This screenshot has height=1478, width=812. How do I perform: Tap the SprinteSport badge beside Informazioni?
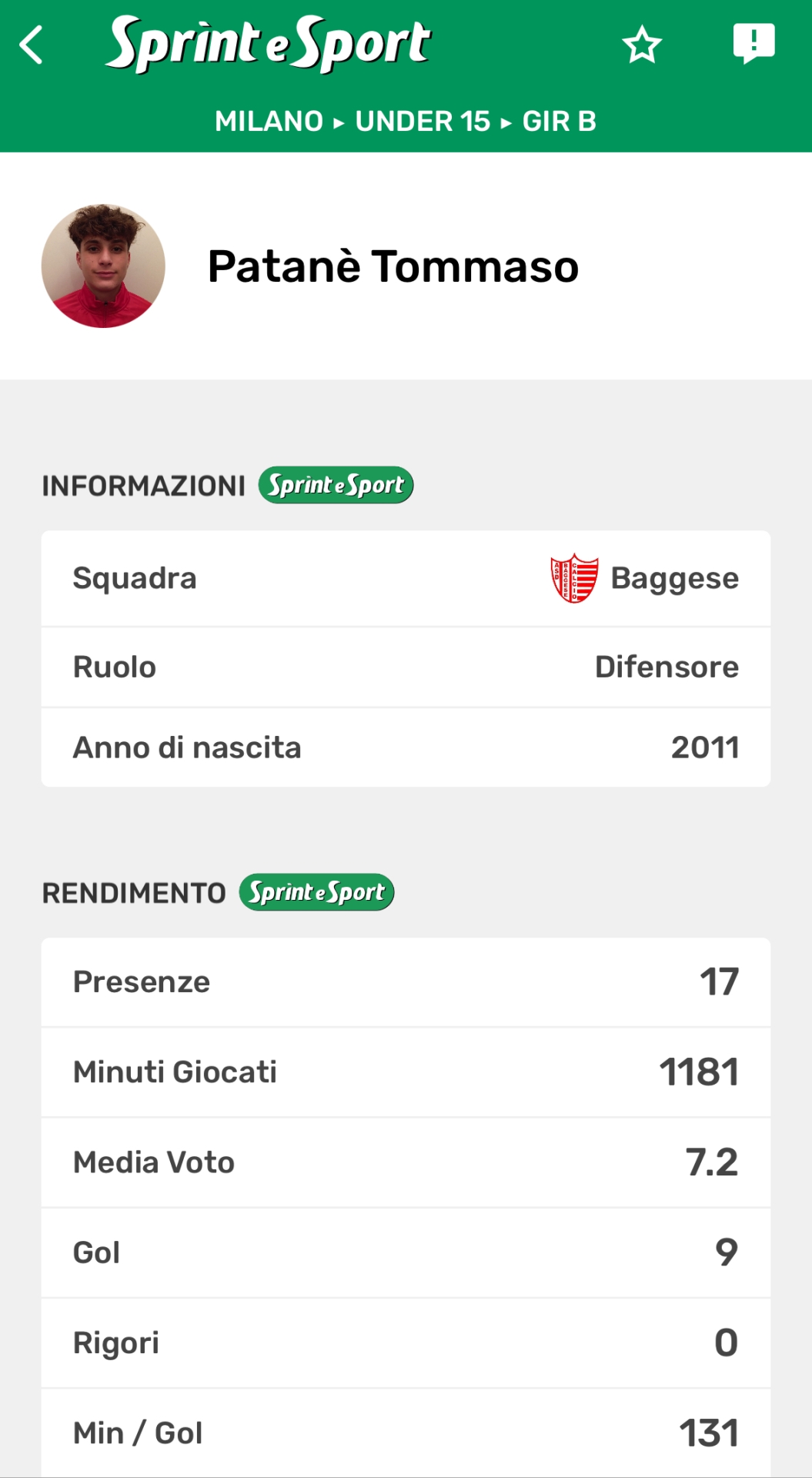(336, 485)
